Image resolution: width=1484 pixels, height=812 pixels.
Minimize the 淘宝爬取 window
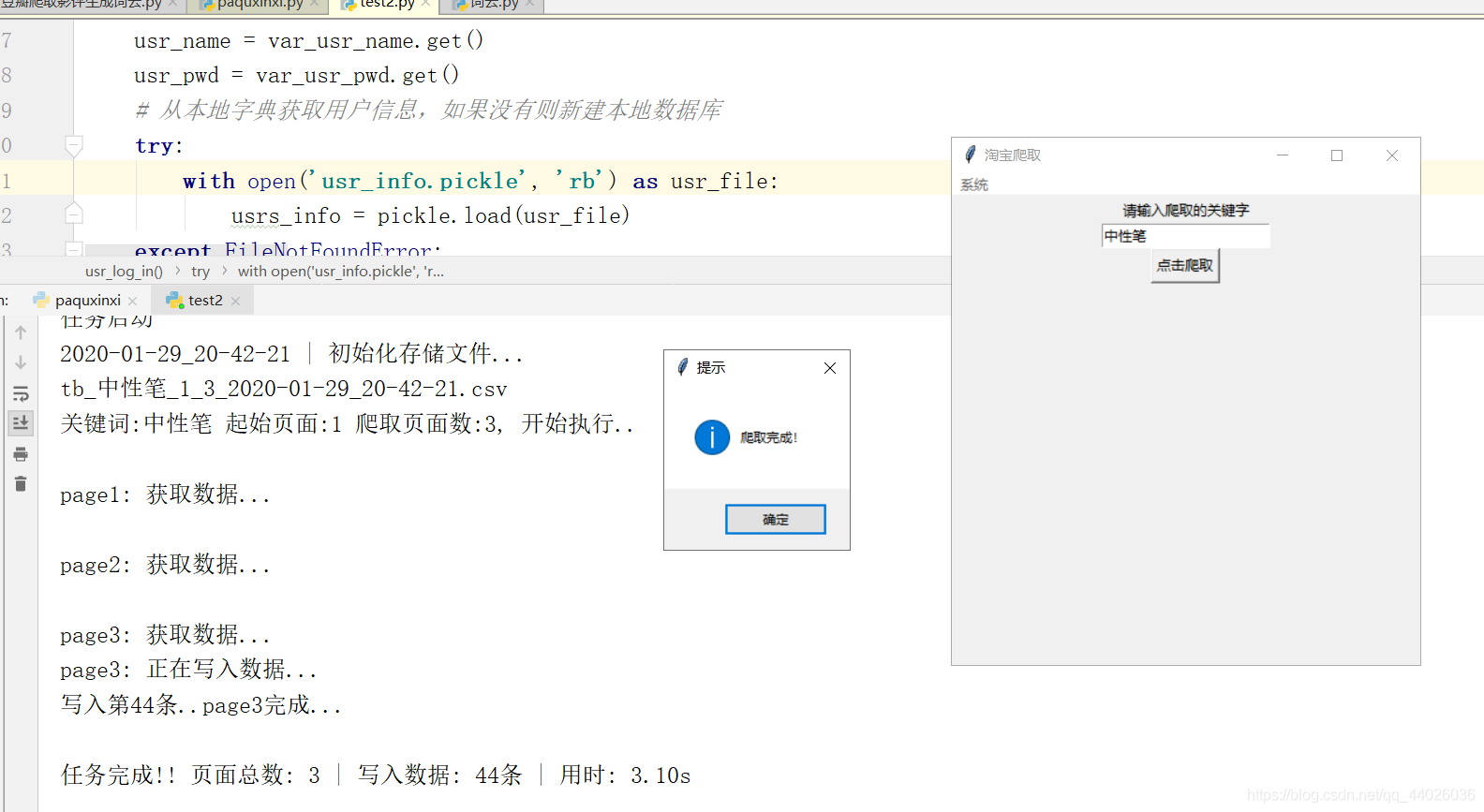[1283, 155]
